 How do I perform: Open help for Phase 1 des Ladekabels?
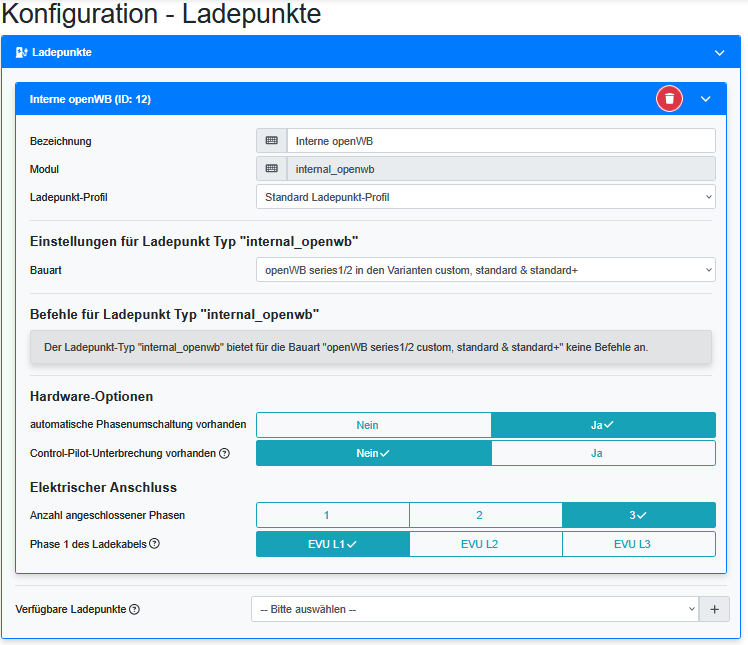pyautogui.click(x=155, y=543)
